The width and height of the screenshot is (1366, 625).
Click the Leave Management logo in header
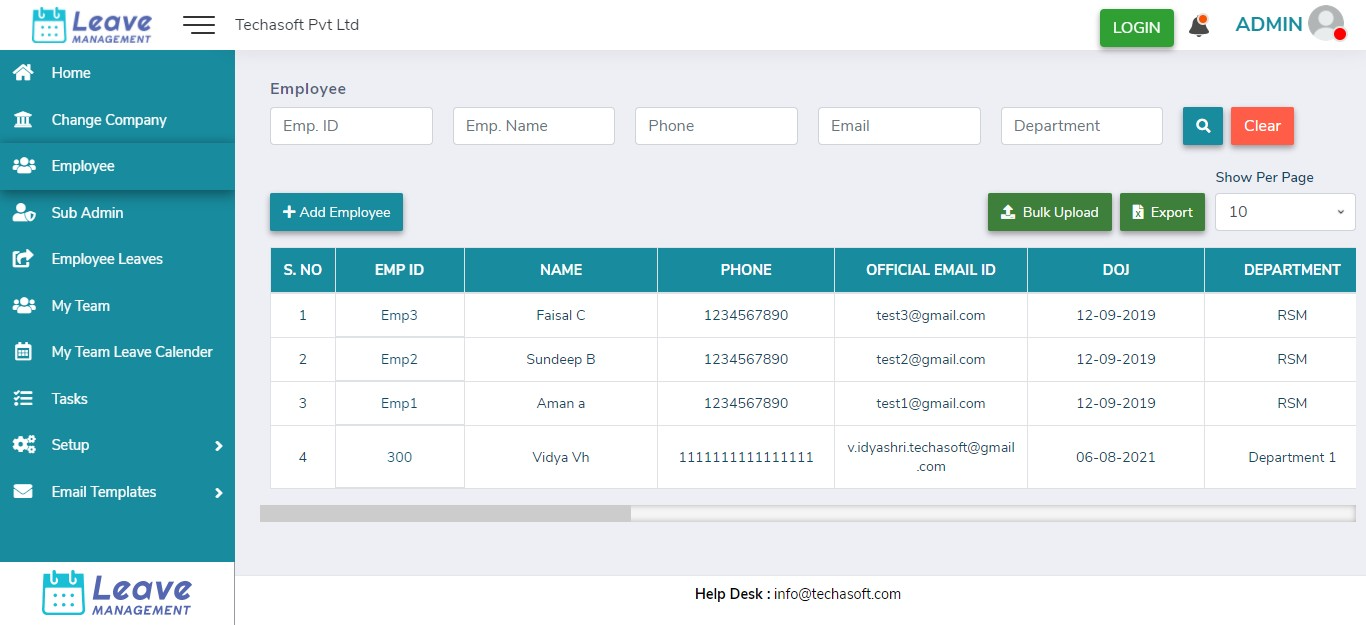[x=92, y=25]
